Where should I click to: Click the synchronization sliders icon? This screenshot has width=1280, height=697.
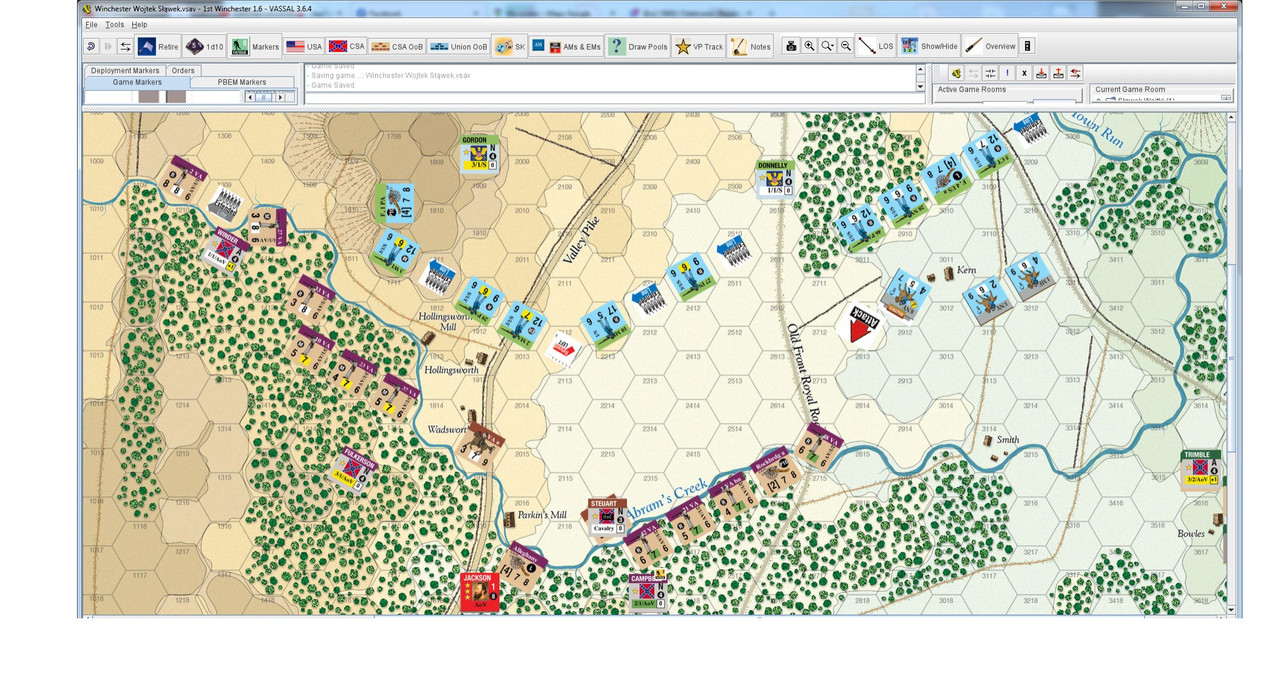[990, 73]
